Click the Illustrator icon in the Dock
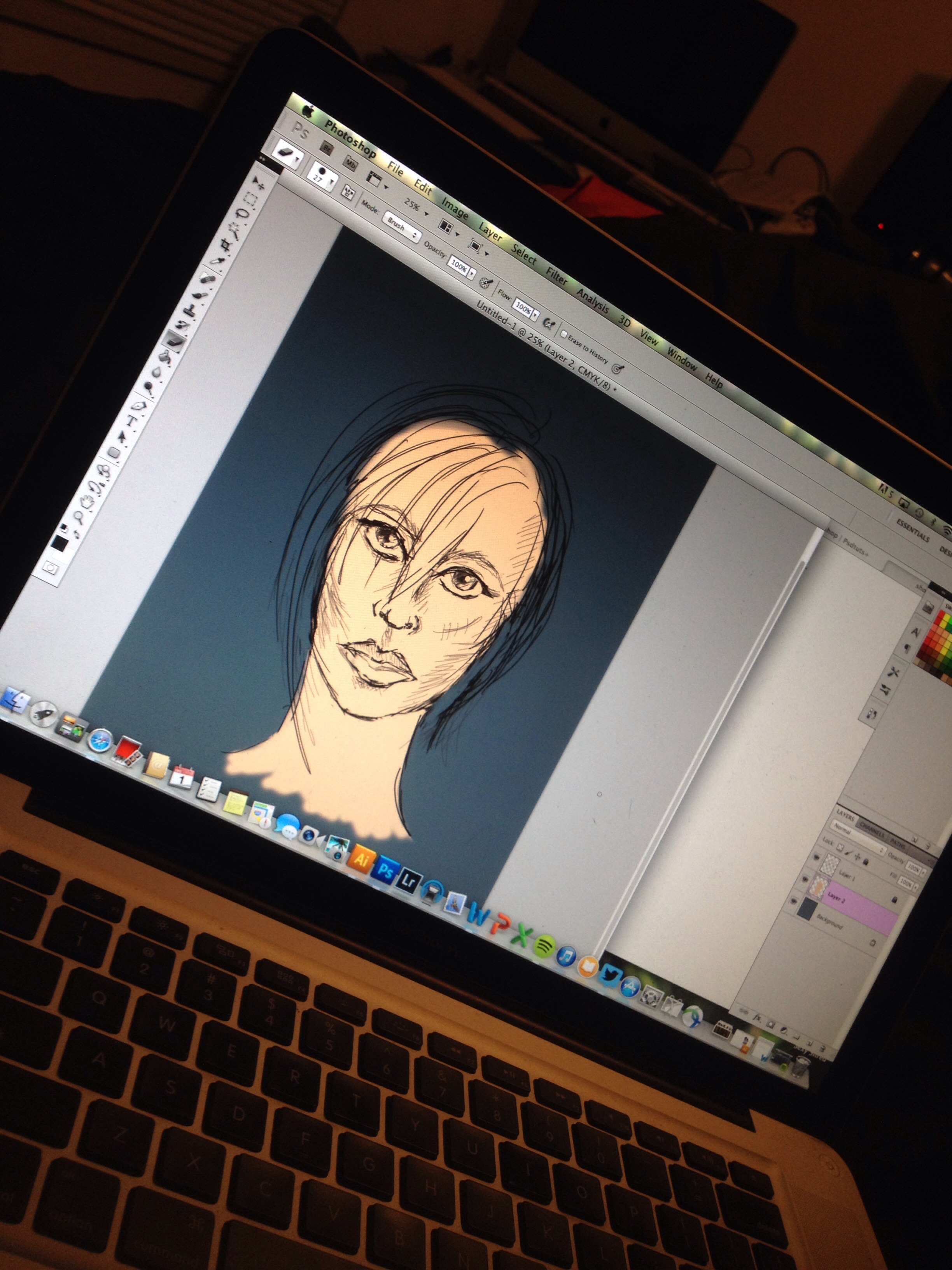The height and width of the screenshot is (1270, 952). pyautogui.click(x=361, y=860)
